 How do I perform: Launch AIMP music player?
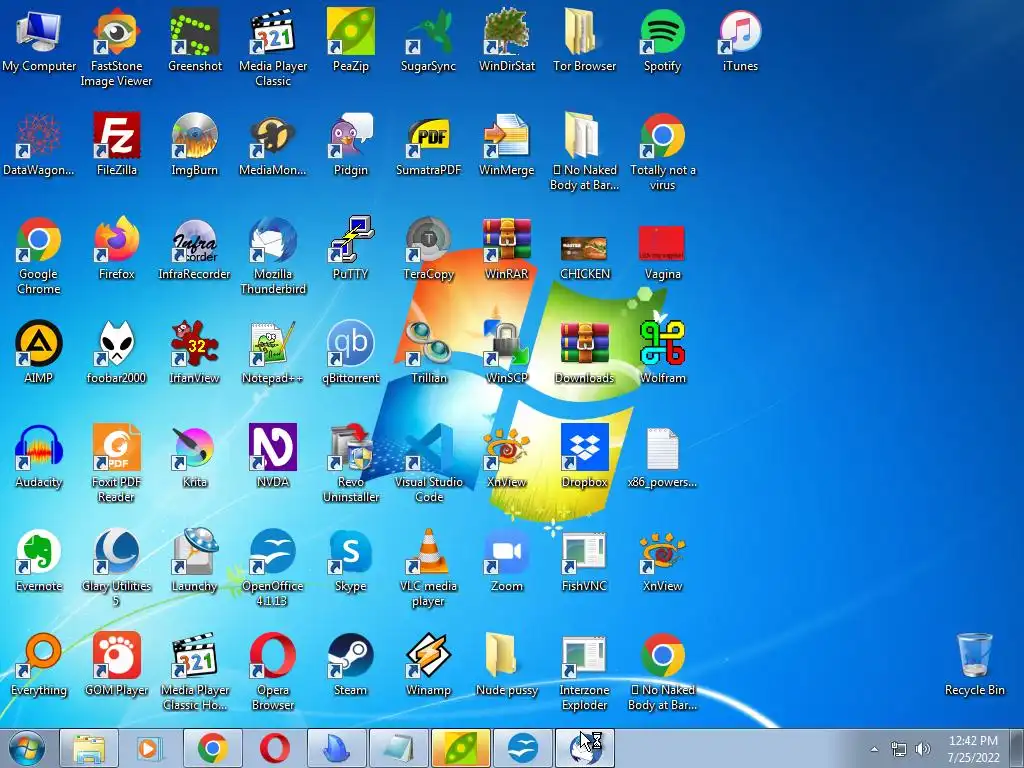coord(39,352)
